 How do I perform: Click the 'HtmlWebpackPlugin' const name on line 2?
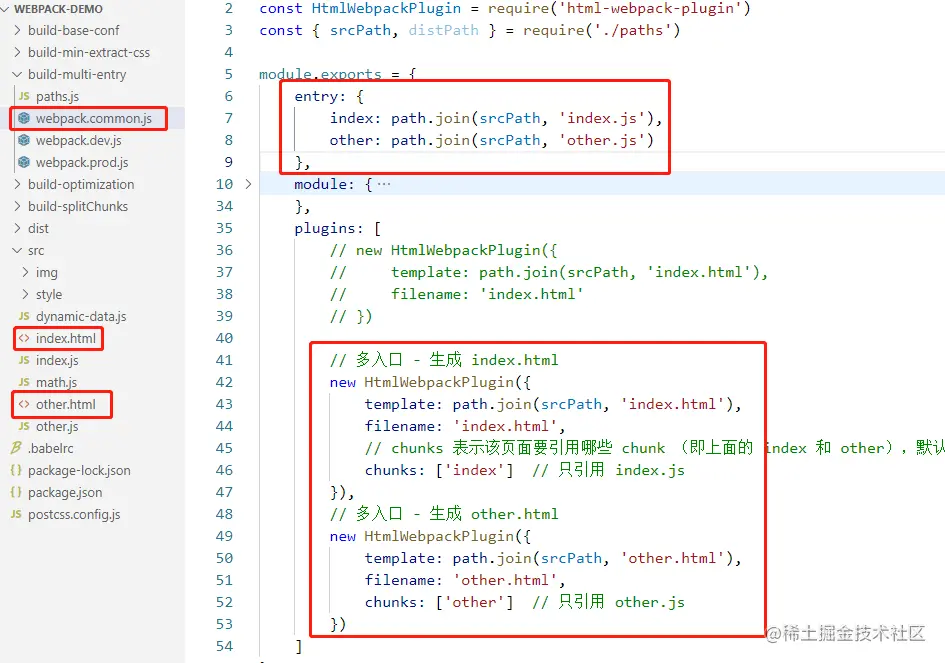pyautogui.click(x=386, y=8)
